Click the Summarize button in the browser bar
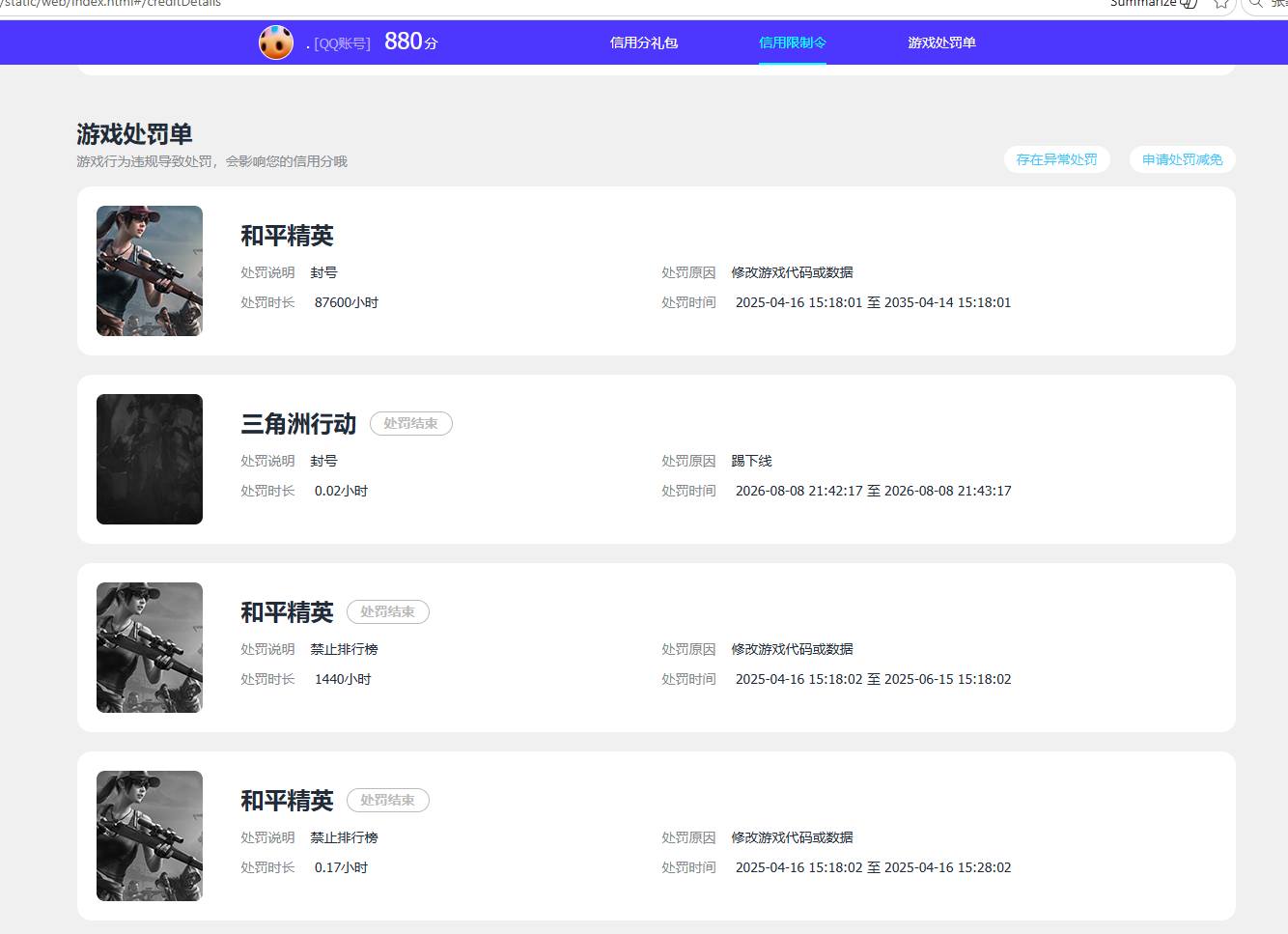 coord(1153,4)
